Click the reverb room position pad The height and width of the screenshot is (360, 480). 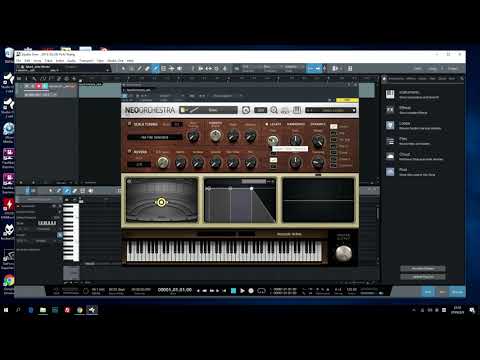[162, 200]
